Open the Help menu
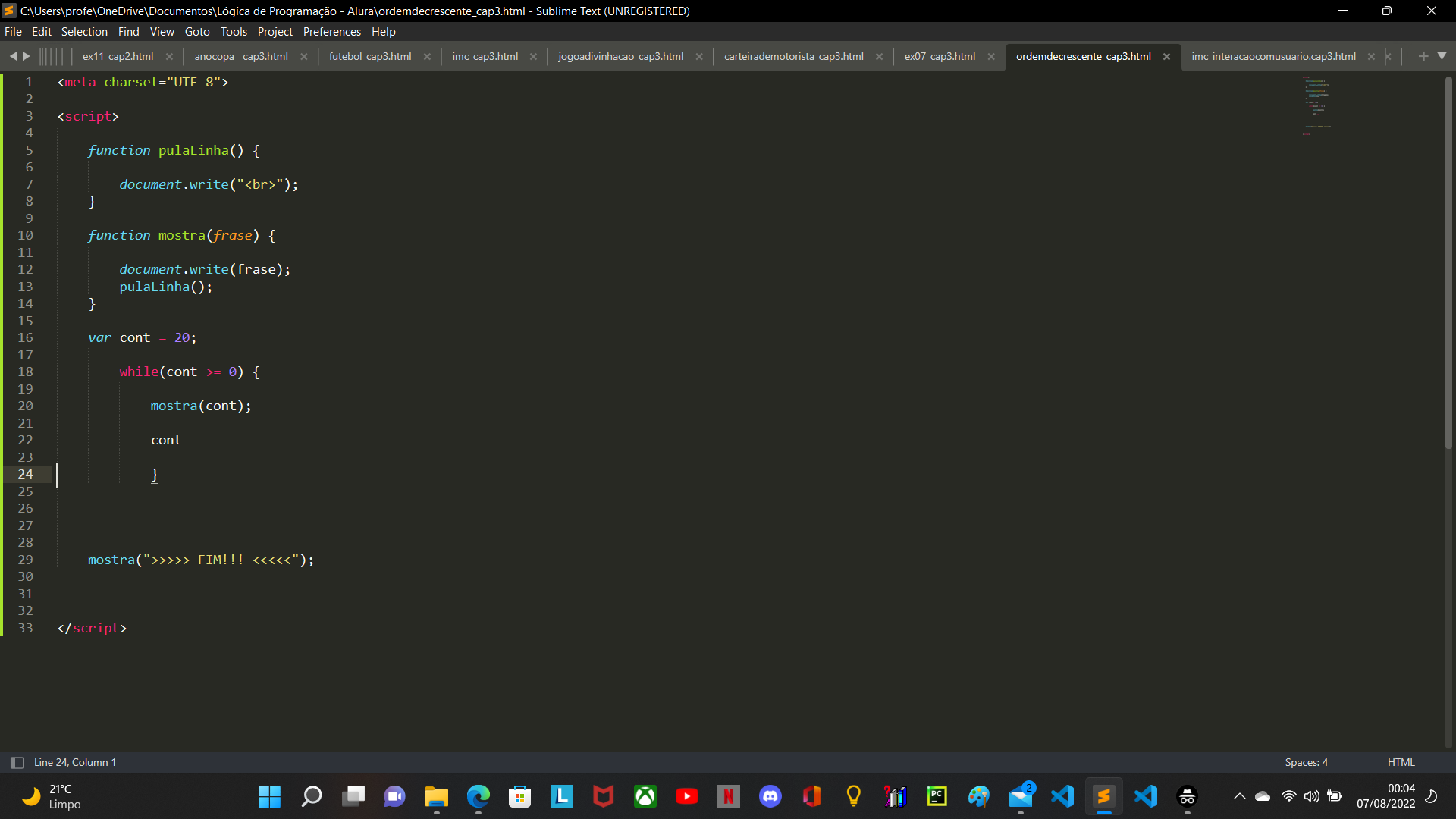This screenshot has height=819, width=1456. click(x=384, y=32)
